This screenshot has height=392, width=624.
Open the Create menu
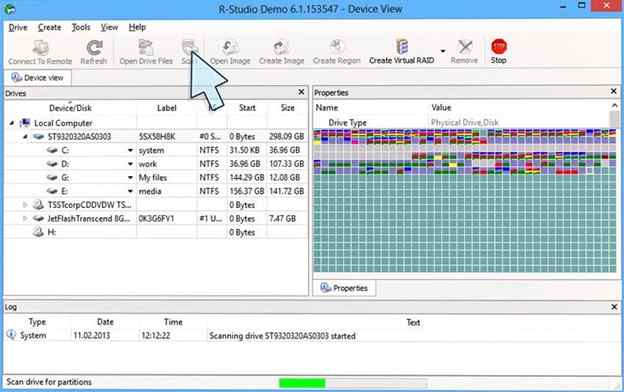click(x=49, y=27)
